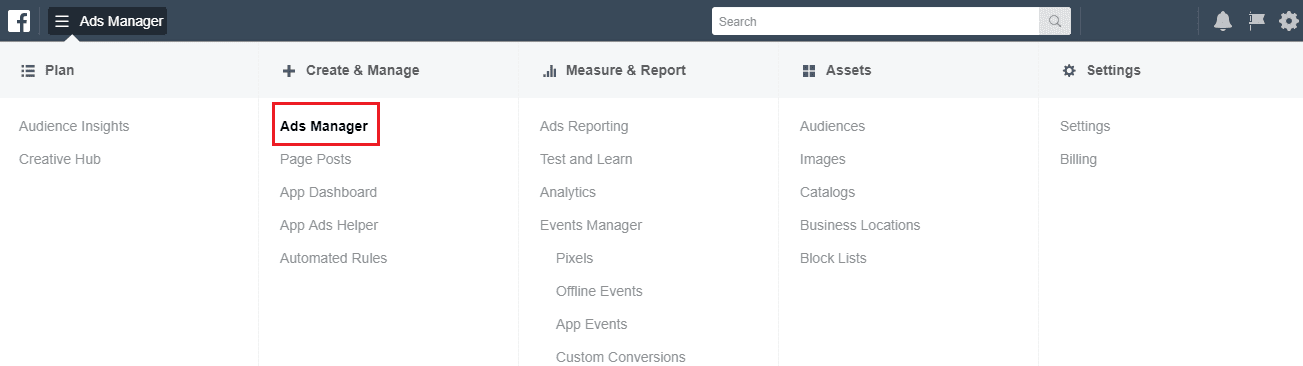Image resolution: width=1303 pixels, height=366 pixels.
Task: Open the notifications bell icon
Action: [1222, 21]
